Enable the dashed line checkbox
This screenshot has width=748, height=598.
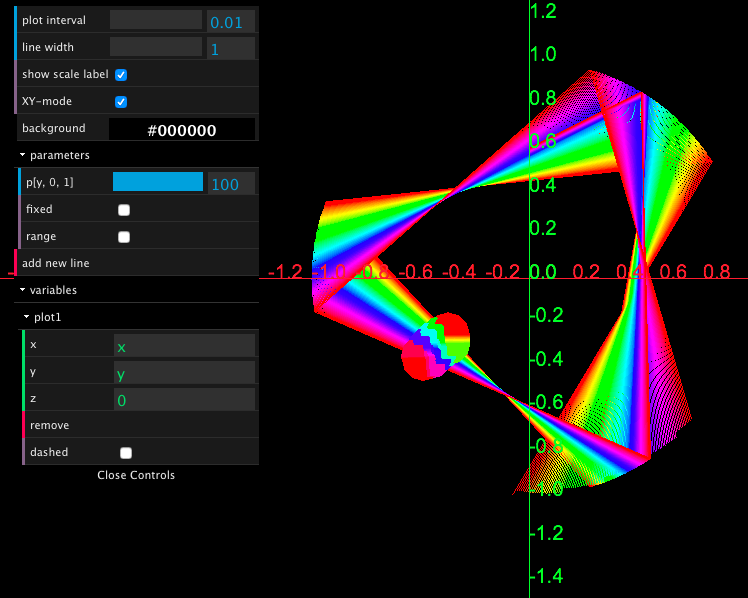(x=126, y=452)
